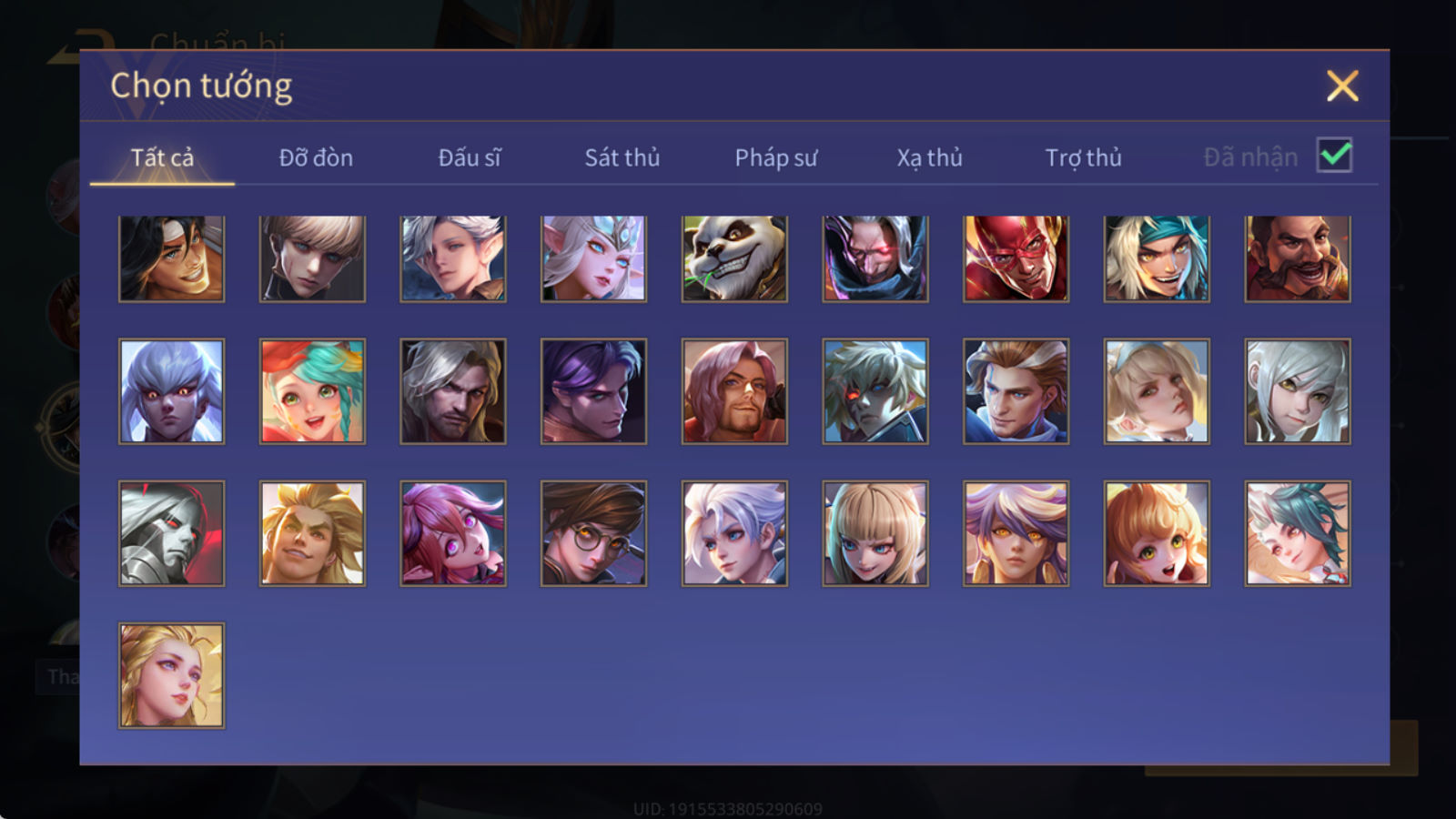
Task: Close the Chọn tướng dialog
Action: [x=1342, y=86]
